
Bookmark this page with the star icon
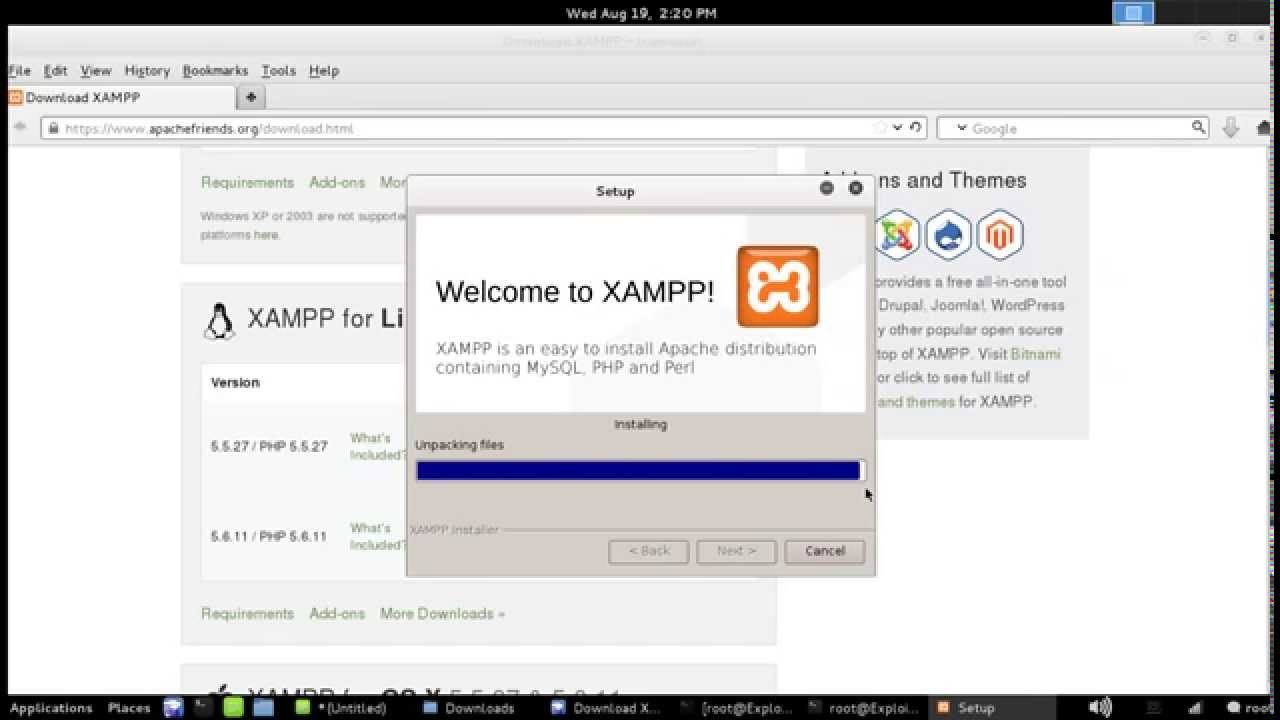(880, 128)
